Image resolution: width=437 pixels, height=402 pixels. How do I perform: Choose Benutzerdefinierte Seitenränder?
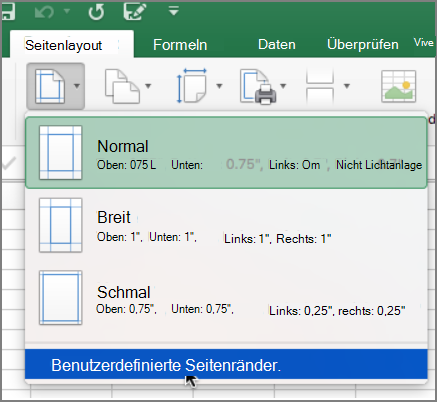point(226,365)
